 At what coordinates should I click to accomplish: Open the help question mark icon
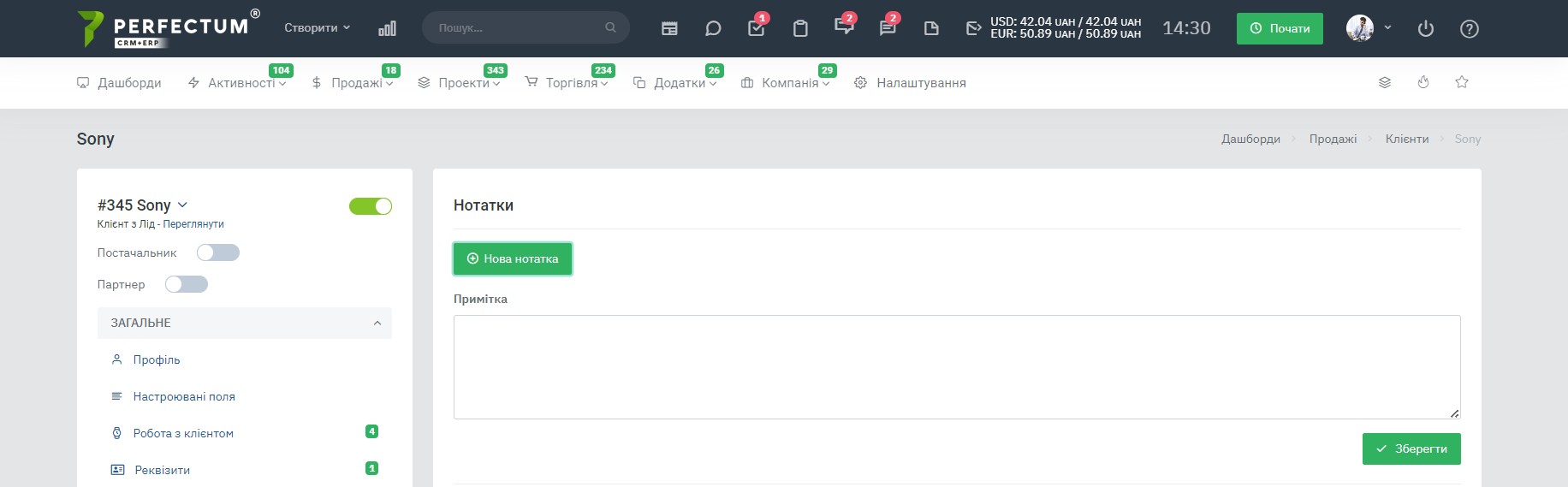click(x=1469, y=28)
